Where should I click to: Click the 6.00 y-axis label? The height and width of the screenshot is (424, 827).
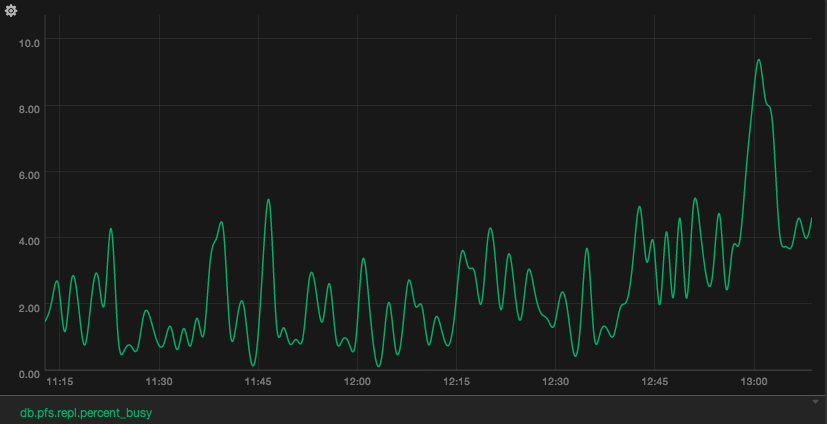click(x=29, y=175)
